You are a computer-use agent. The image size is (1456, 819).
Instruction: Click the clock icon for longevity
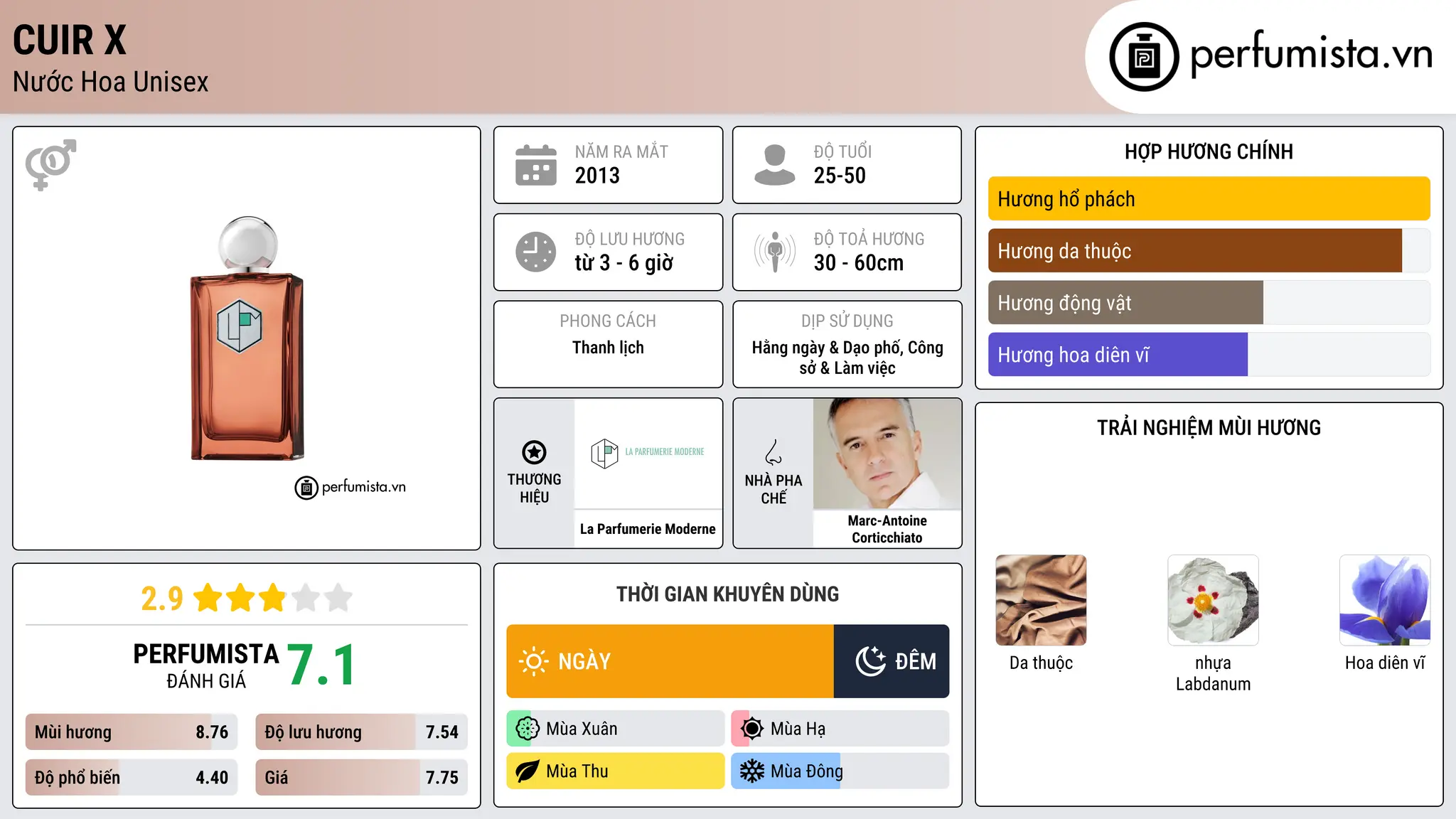tap(536, 252)
